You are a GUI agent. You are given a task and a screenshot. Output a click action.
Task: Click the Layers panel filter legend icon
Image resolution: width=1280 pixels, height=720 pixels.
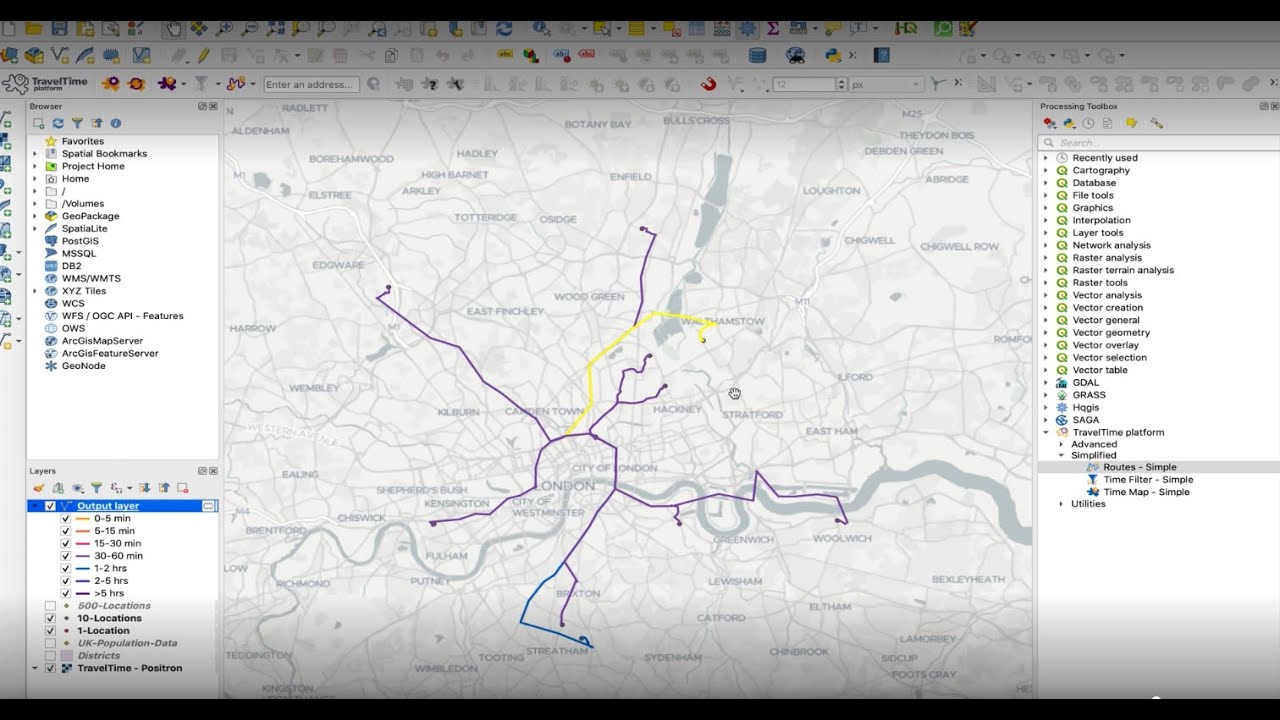click(x=96, y=488)
